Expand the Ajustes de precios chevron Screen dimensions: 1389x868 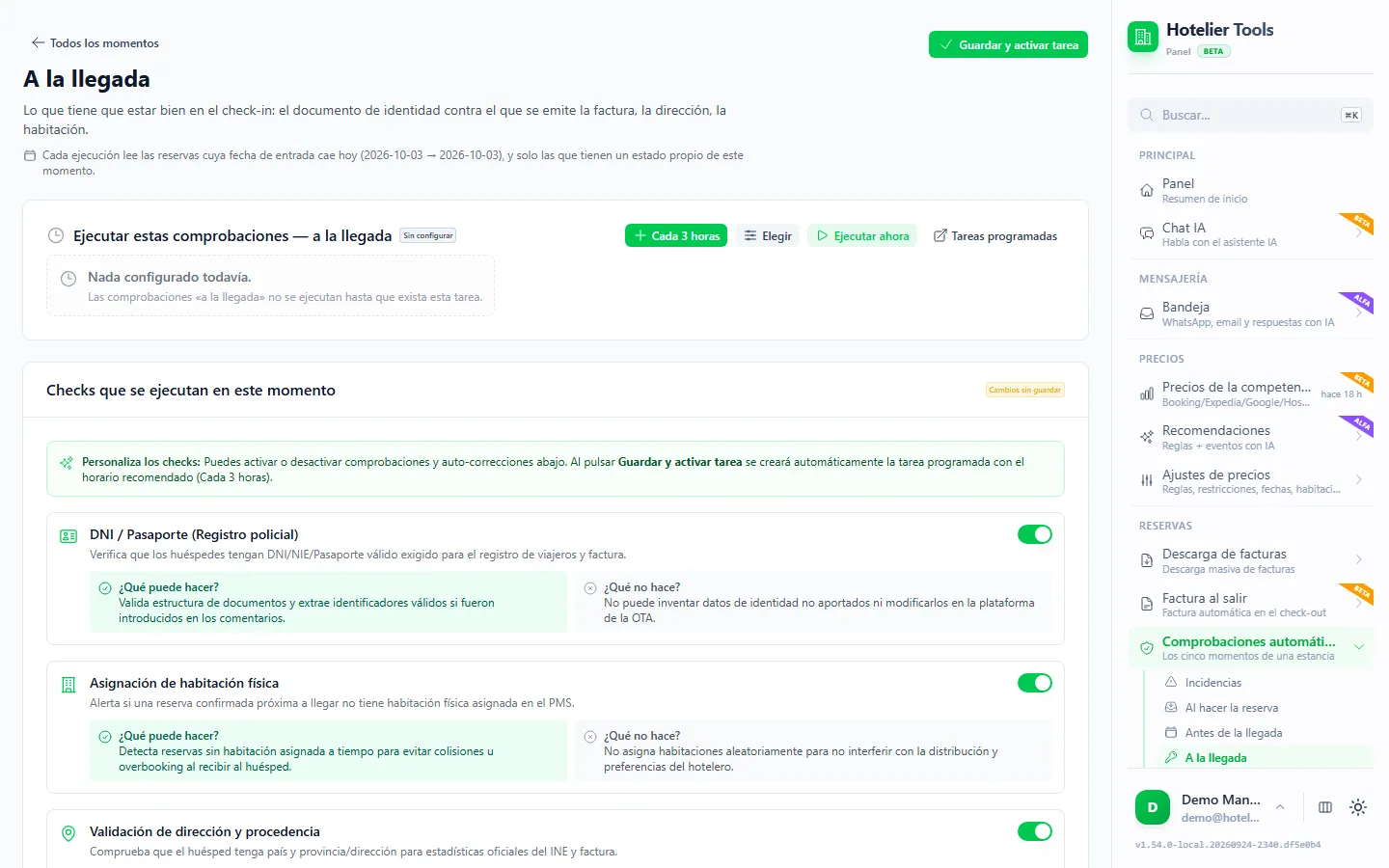point(1358,479)
